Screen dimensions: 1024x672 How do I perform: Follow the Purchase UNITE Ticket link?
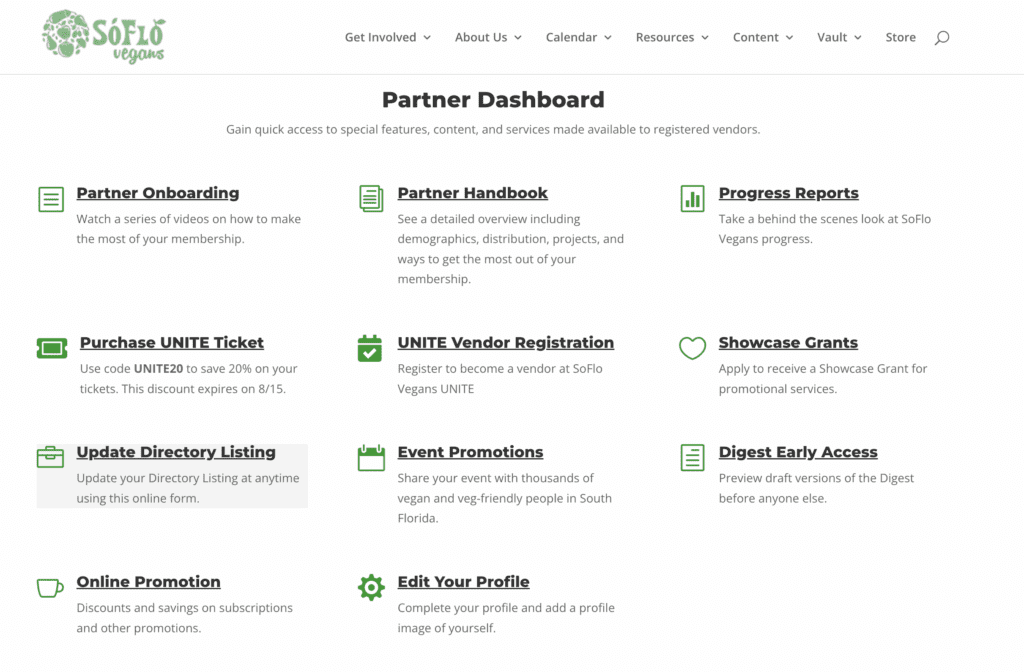pyautogui.click(x=172, y=343)
